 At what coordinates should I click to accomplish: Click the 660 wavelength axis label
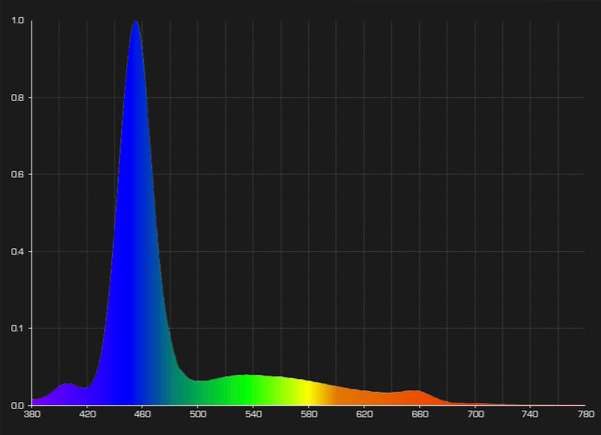coord(420,414)
